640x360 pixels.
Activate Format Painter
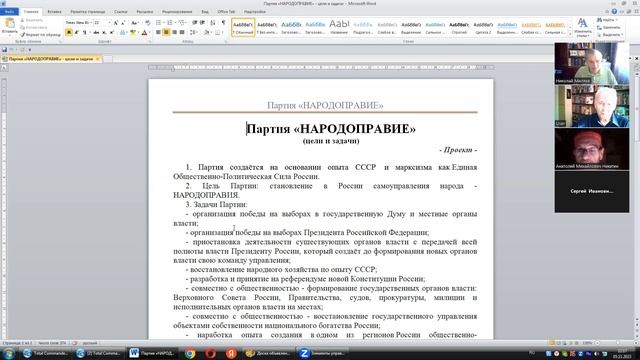(x=40, y=35)
